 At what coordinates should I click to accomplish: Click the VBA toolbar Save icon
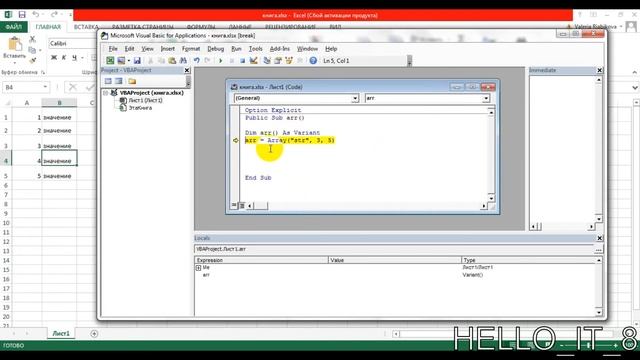click(x=137, y=60)
